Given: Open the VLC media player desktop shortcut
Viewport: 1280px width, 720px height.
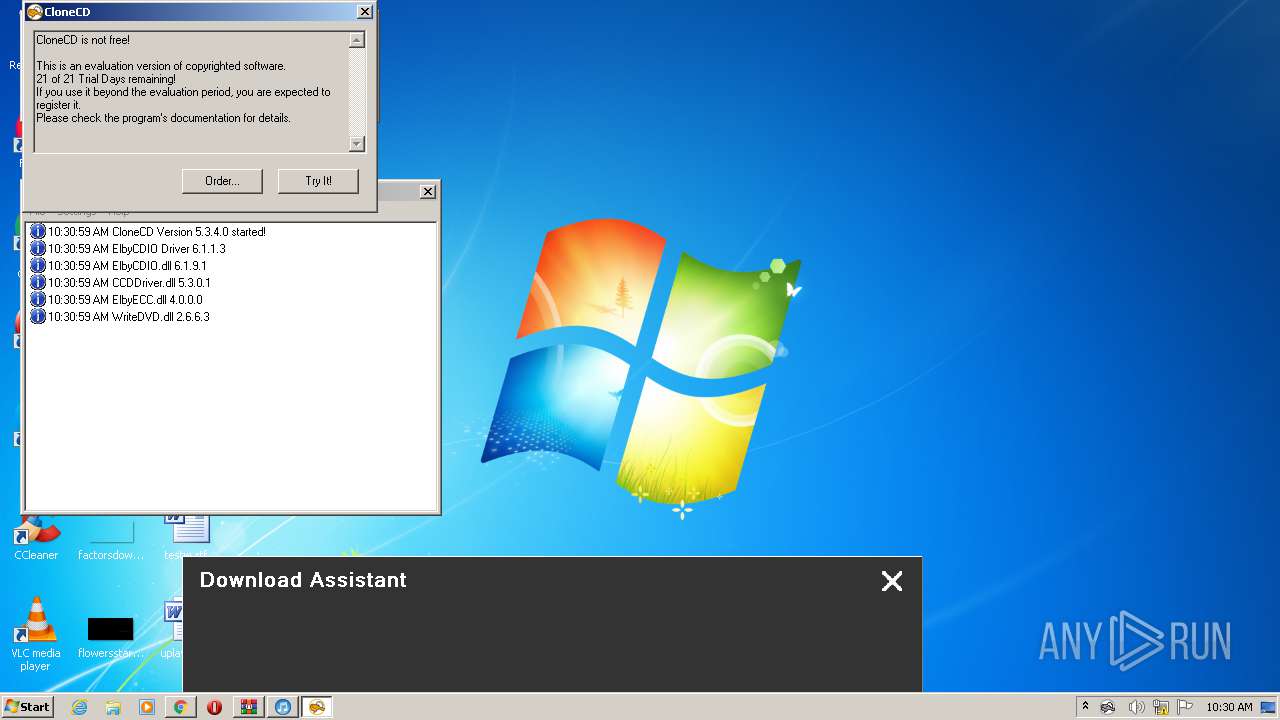Looking at the screenshot, I should click(36, 634).
